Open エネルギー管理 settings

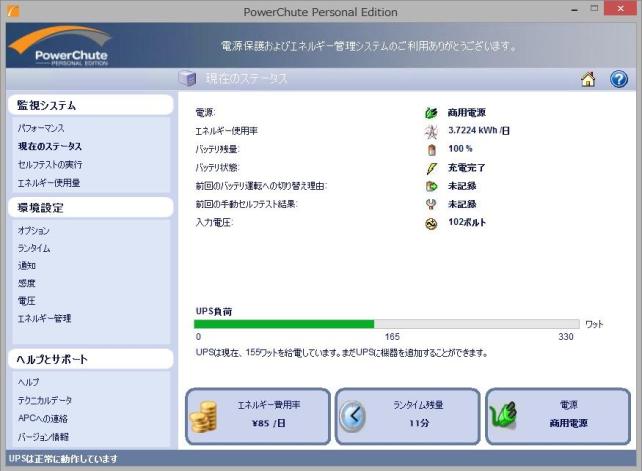coord(44,318)
